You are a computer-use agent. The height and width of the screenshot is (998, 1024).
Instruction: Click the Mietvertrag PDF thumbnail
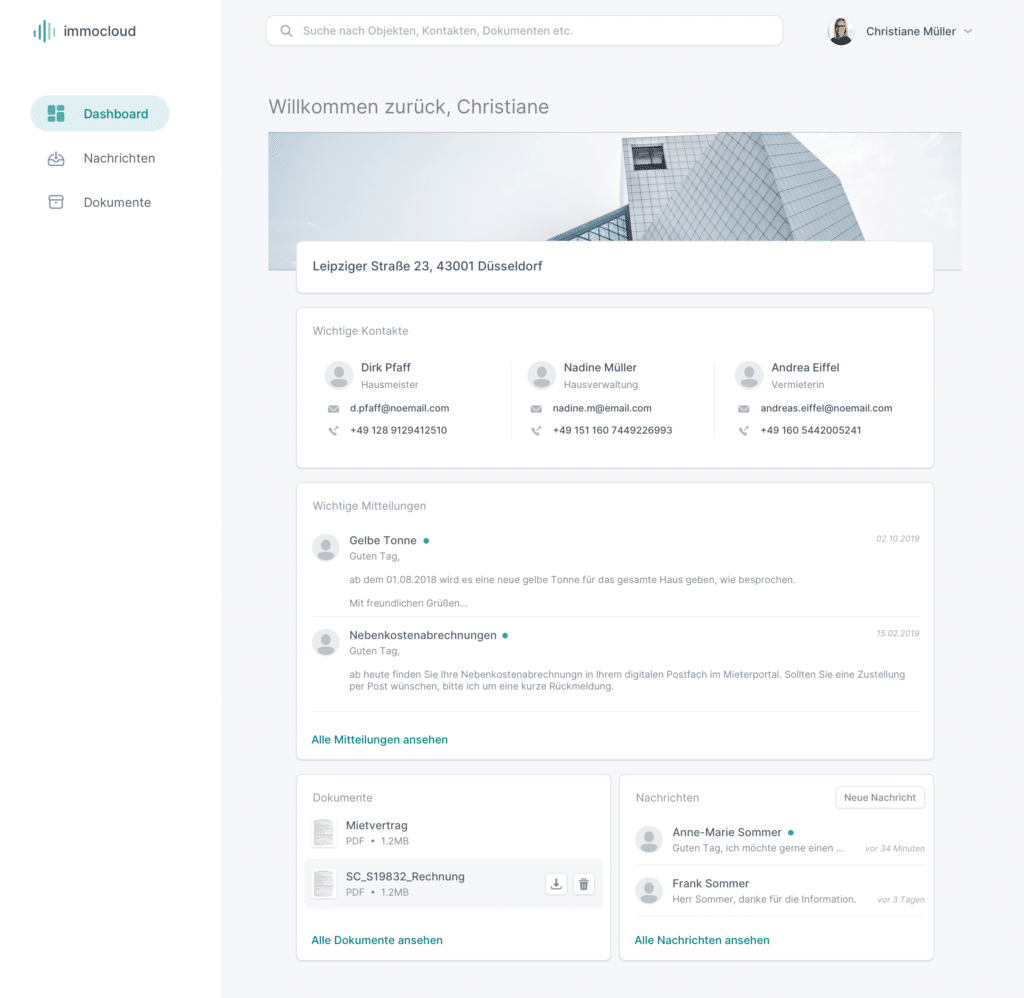click(x=324, y=833)
